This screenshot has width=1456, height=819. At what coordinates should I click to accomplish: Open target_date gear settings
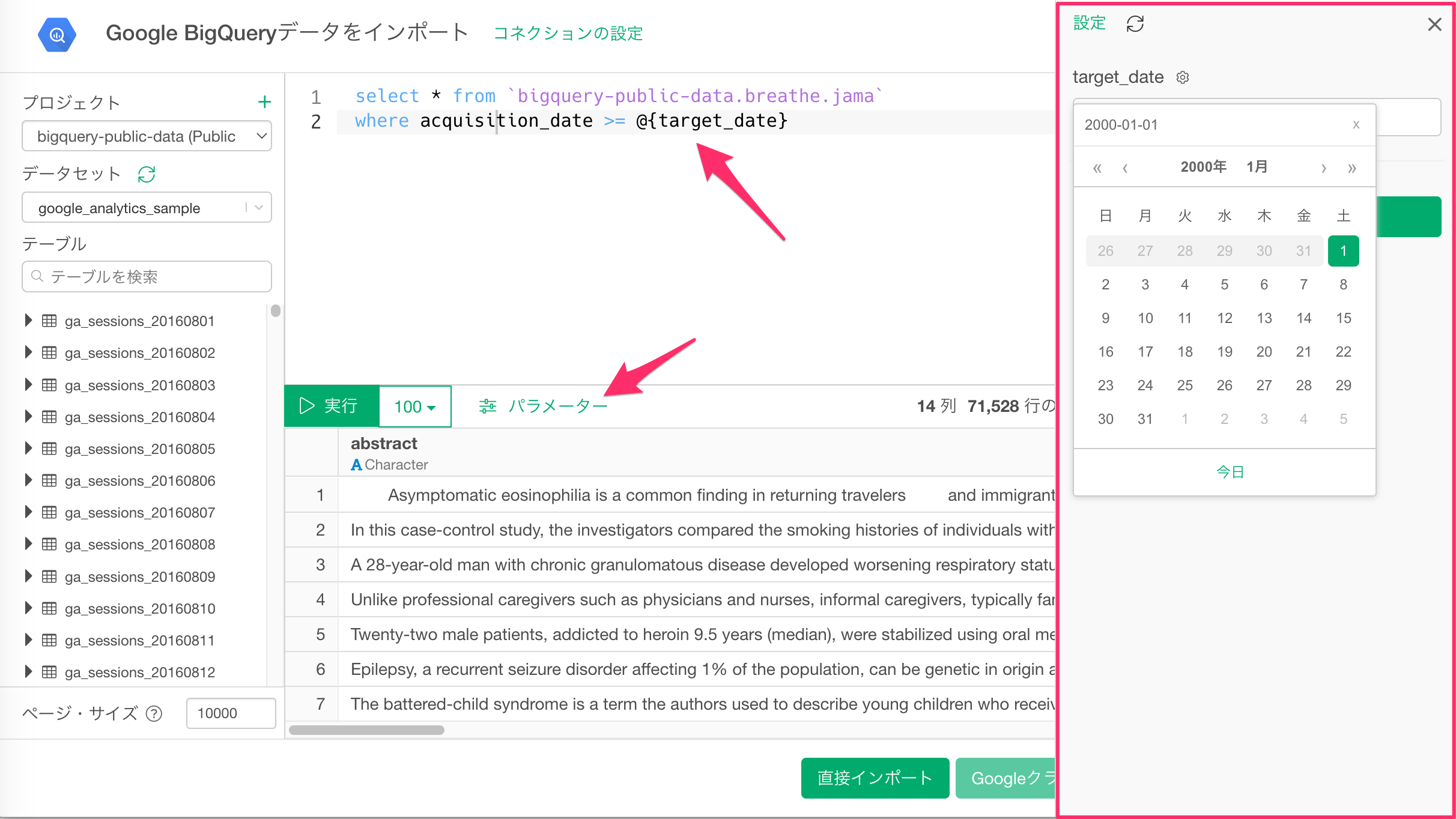click(1183, 77)
